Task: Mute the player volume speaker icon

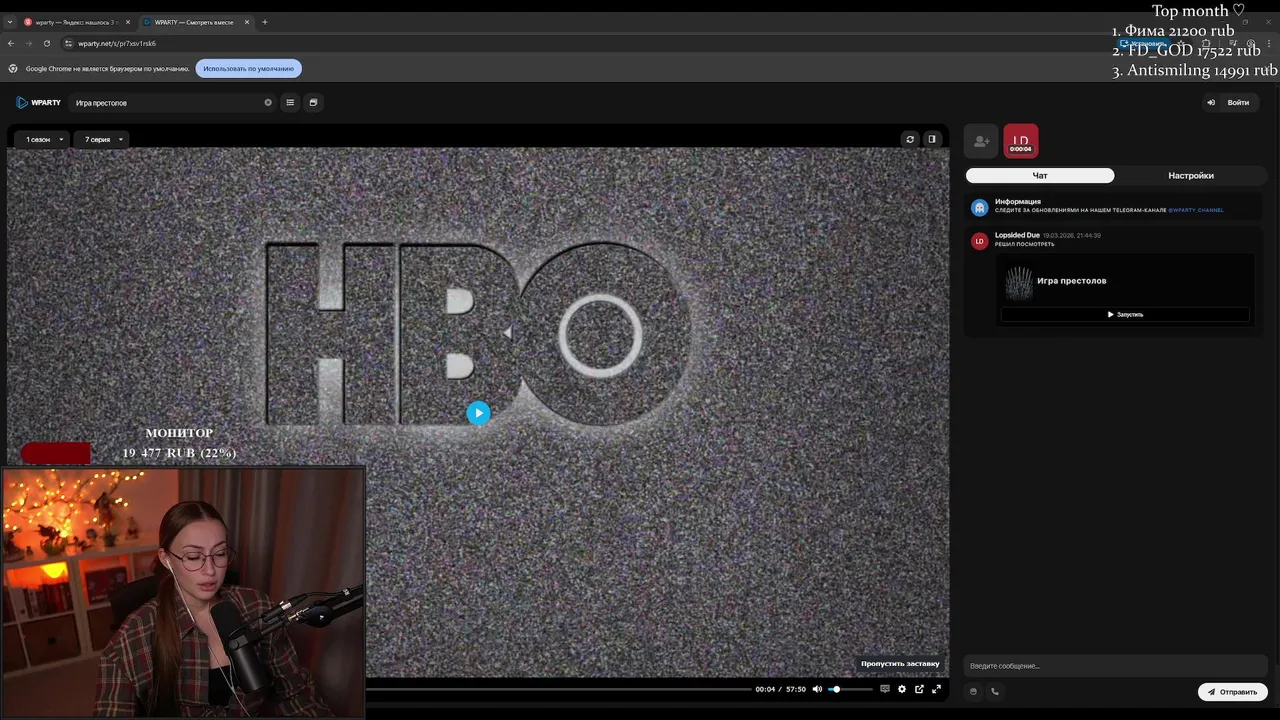Action: 817,689
